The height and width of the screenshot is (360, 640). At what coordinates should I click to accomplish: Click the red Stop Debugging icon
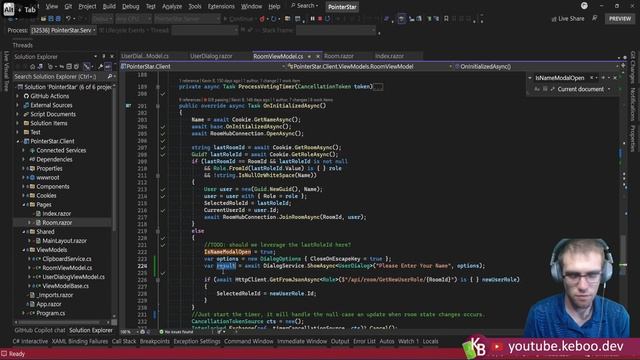pos(320,19)
